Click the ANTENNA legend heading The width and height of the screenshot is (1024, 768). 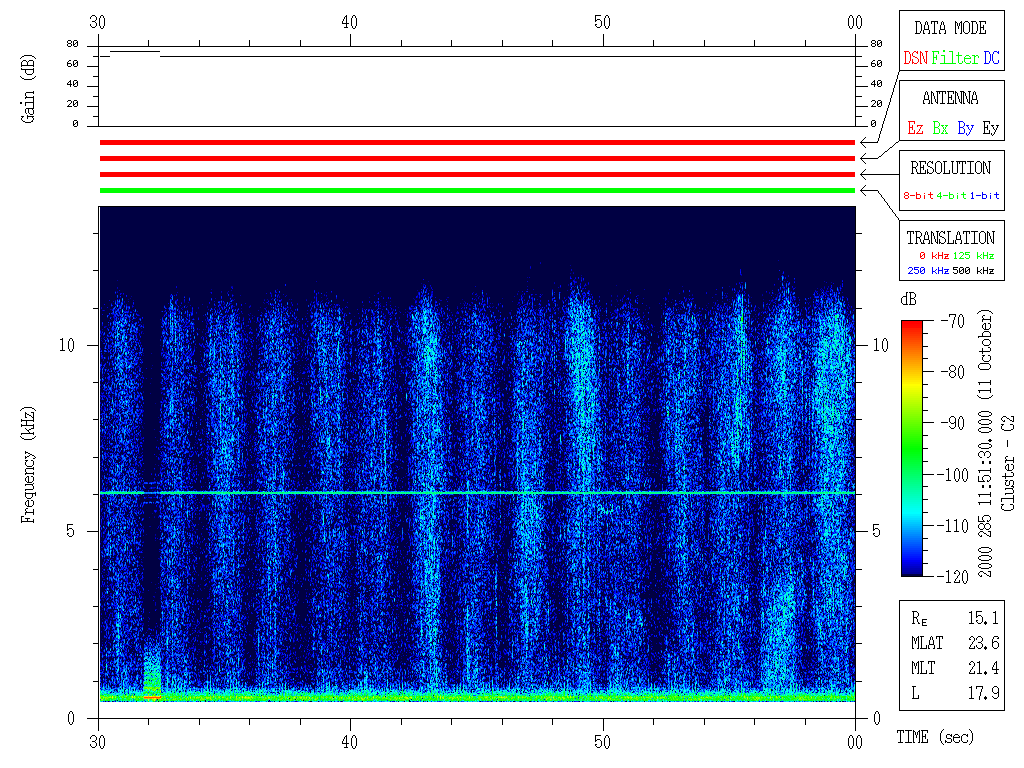[950, 98]
